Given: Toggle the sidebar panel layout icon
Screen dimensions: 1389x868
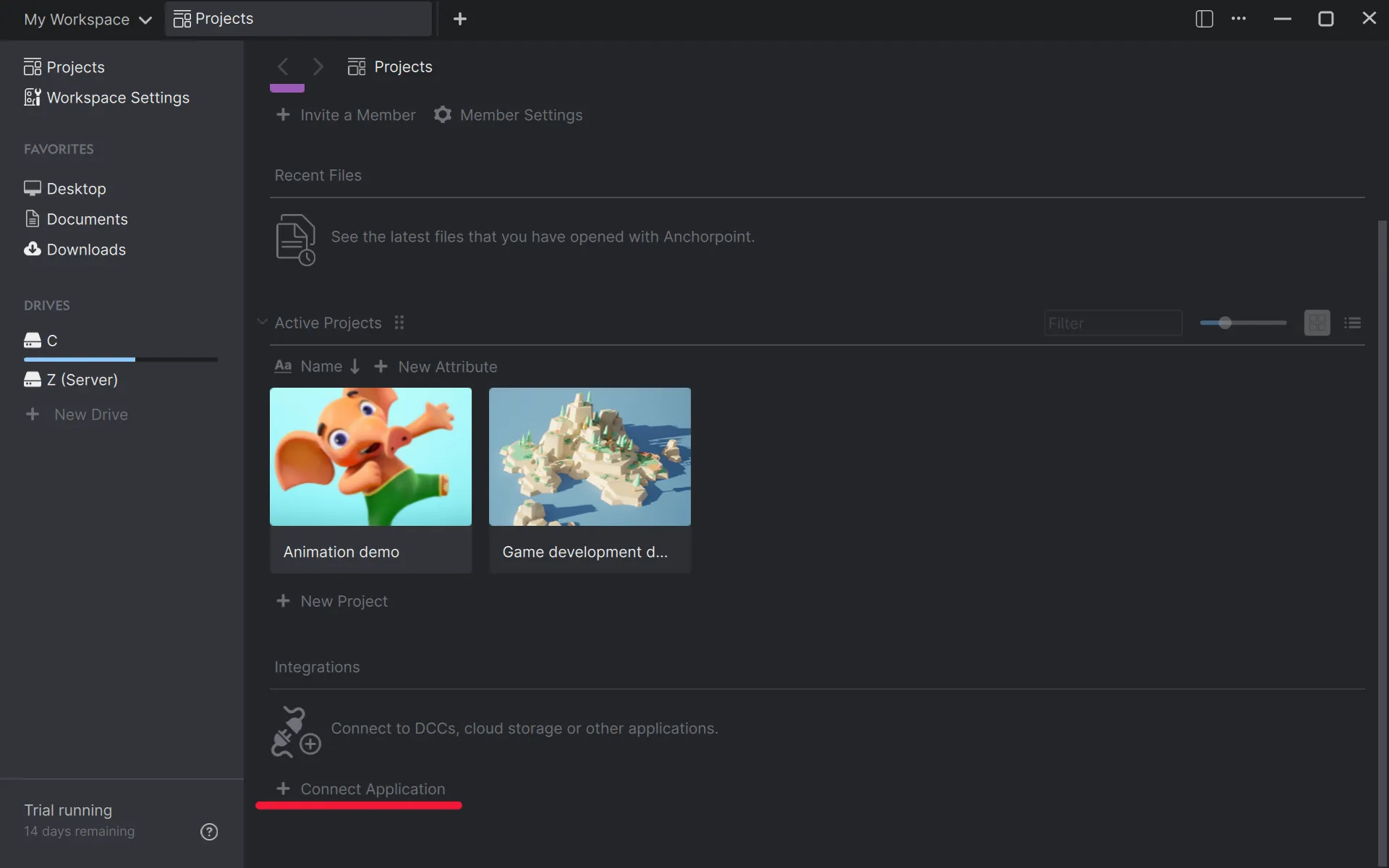Looking at the screenshot, I should pos(1204,19).
